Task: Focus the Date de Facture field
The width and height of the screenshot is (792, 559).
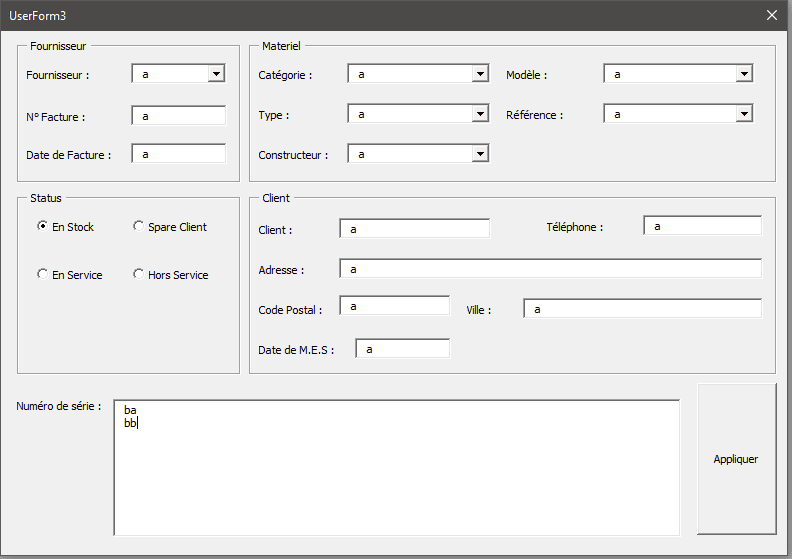Action: pyautogui.click(x=179, y=154)
